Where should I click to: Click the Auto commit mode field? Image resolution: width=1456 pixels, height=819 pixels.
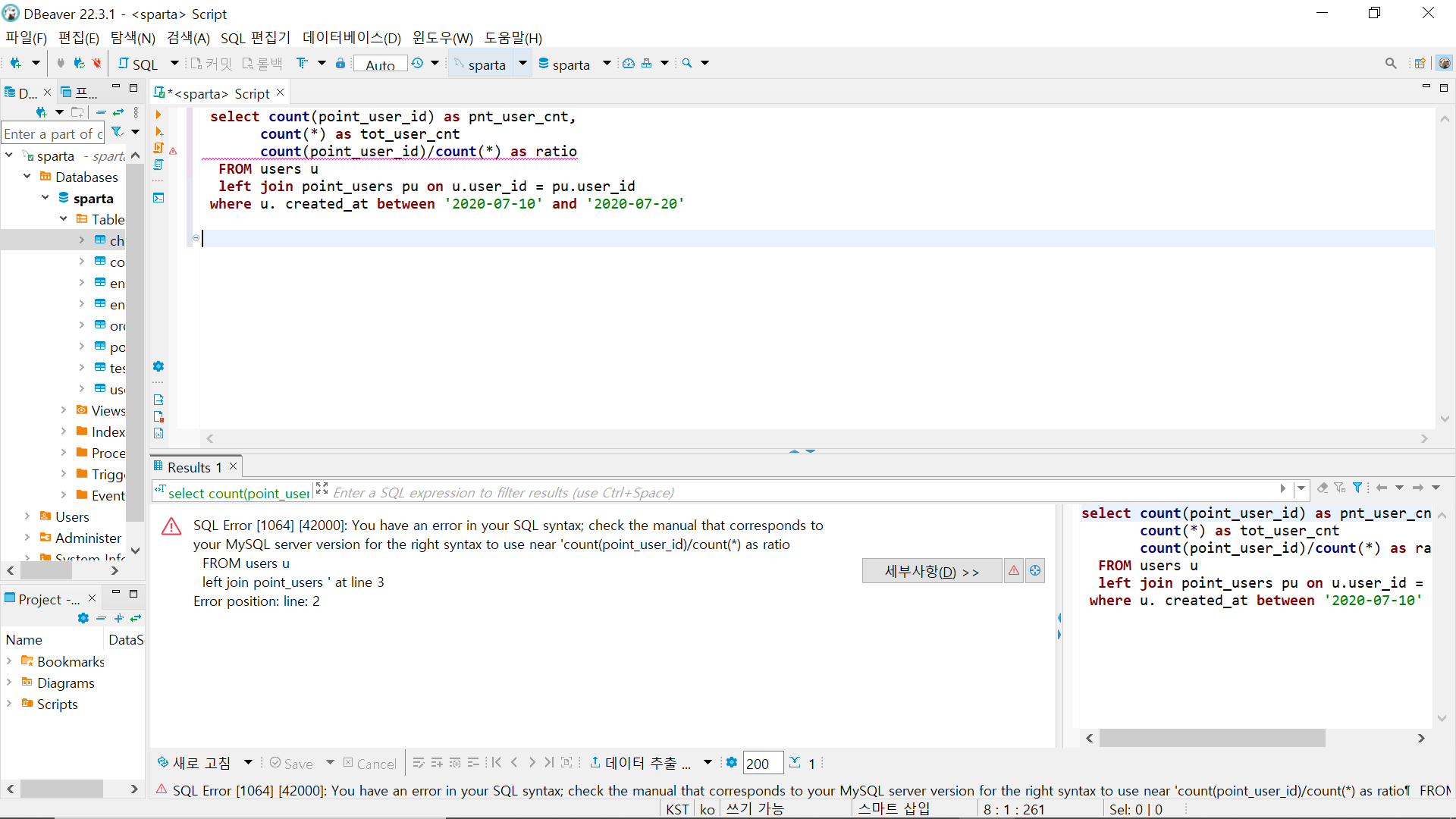coord(380,64)
